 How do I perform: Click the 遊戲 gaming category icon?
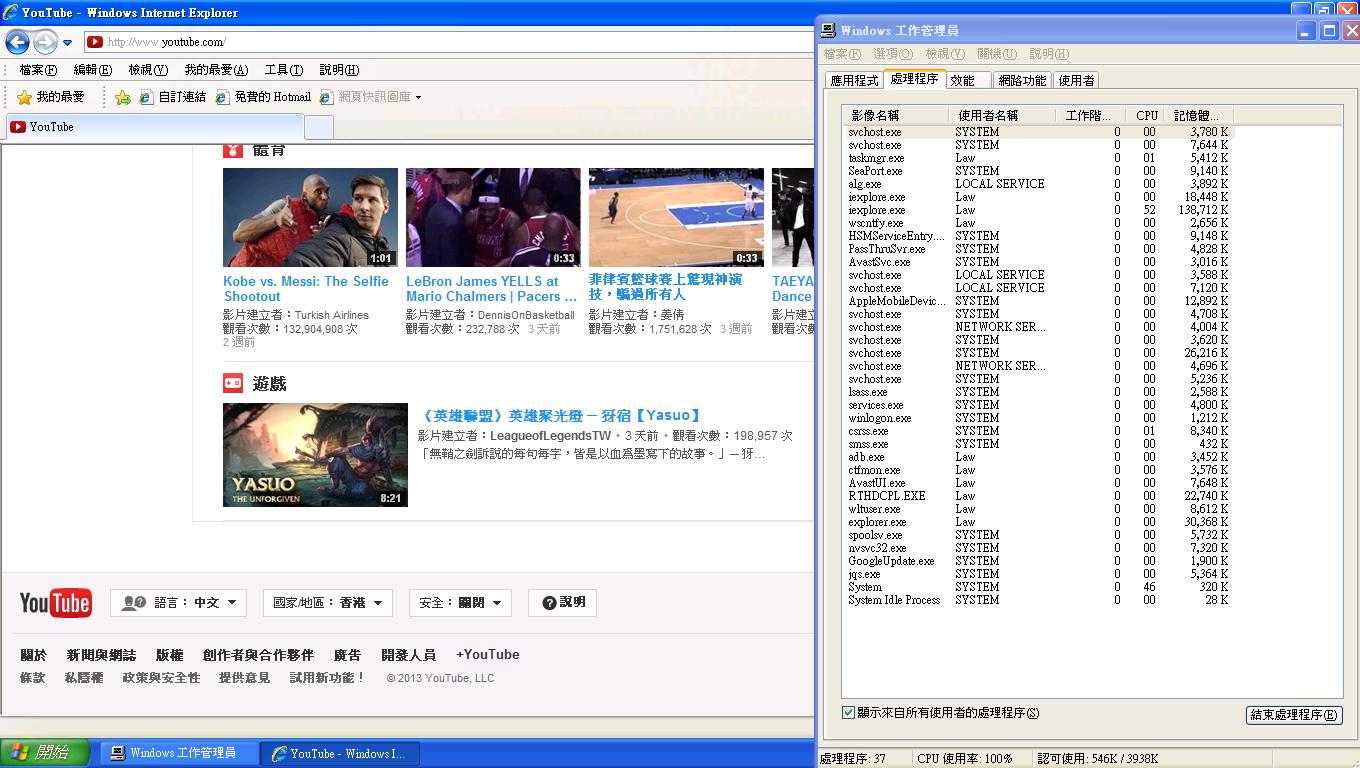[232, 383]
